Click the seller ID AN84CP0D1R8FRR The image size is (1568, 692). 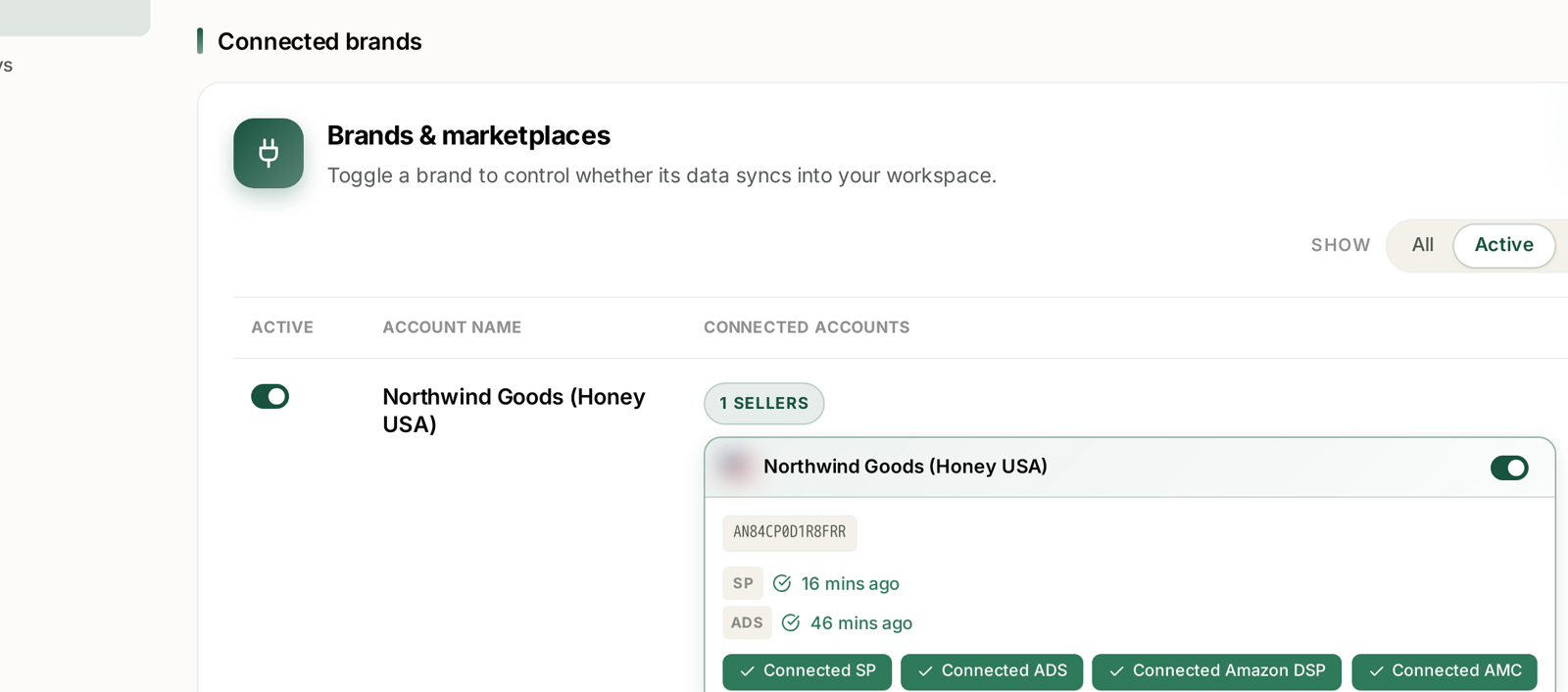[x=790, y=532]
